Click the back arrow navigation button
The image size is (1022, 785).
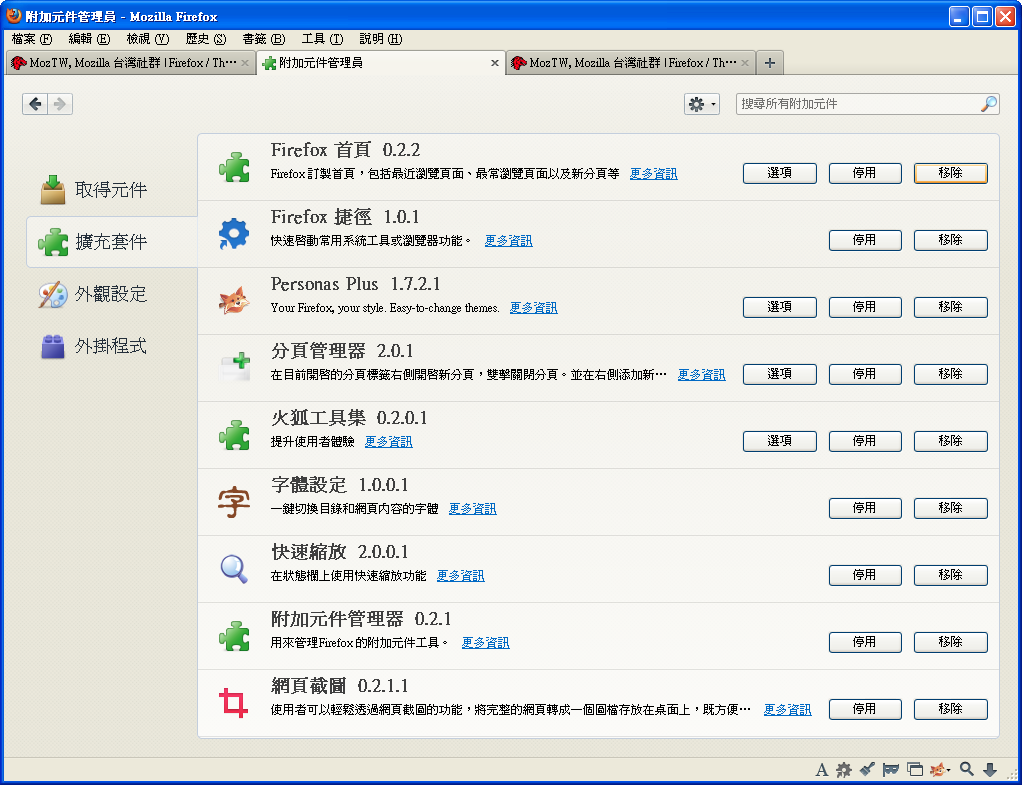coord(35,104)
